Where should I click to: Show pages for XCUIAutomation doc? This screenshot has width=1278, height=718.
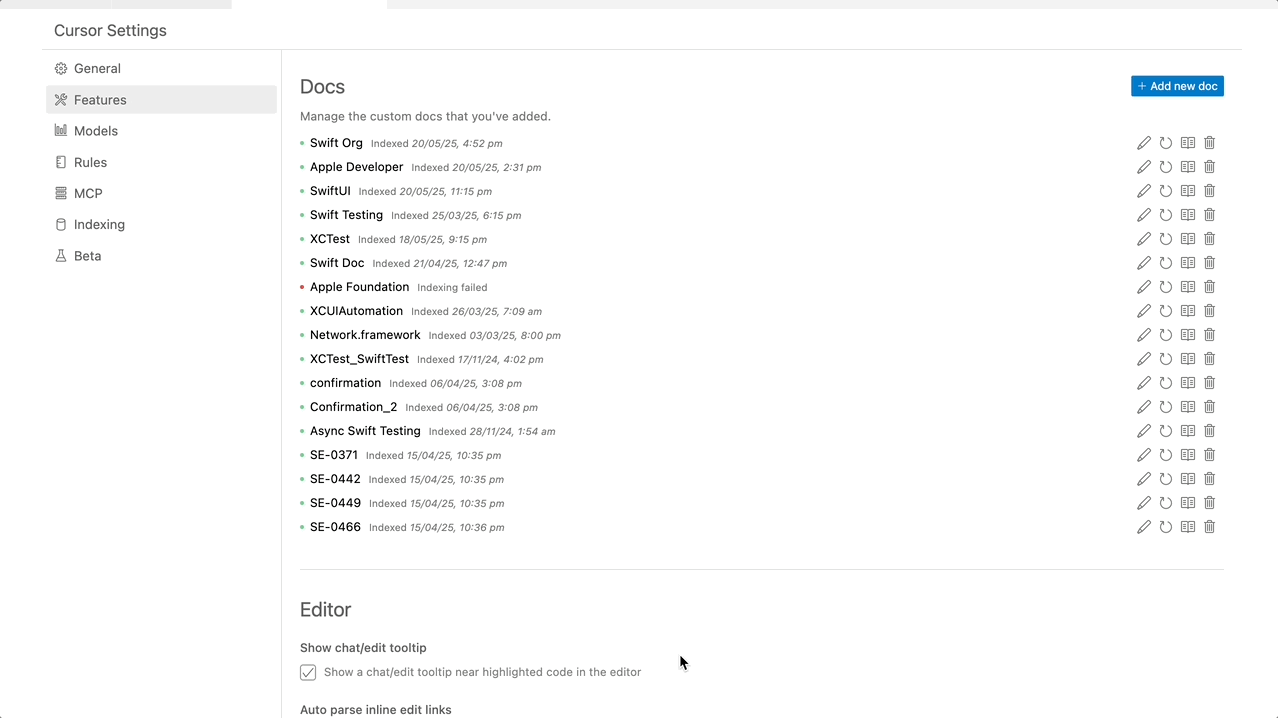click(1188, 311)
